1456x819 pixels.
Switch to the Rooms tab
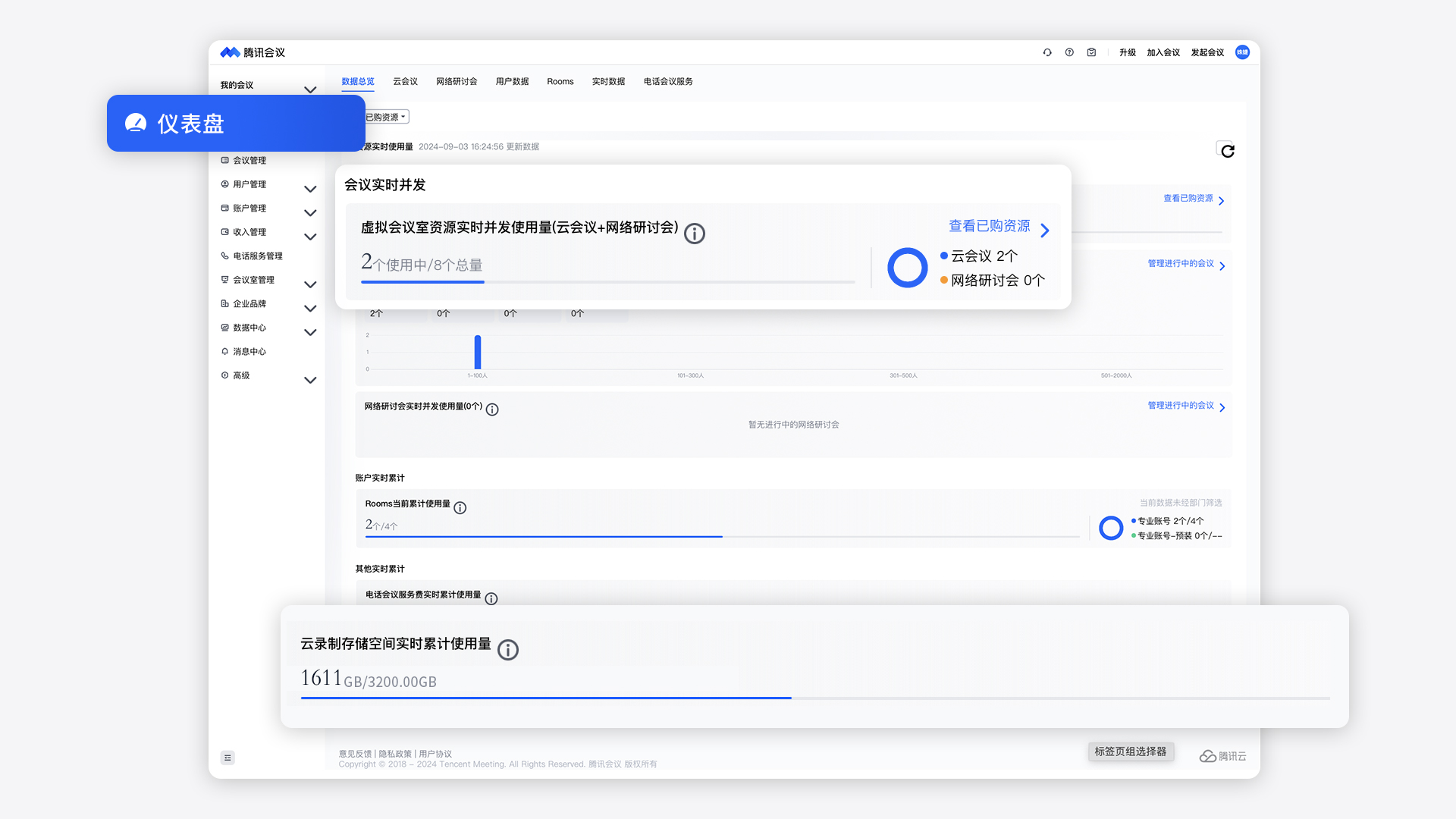560,81
